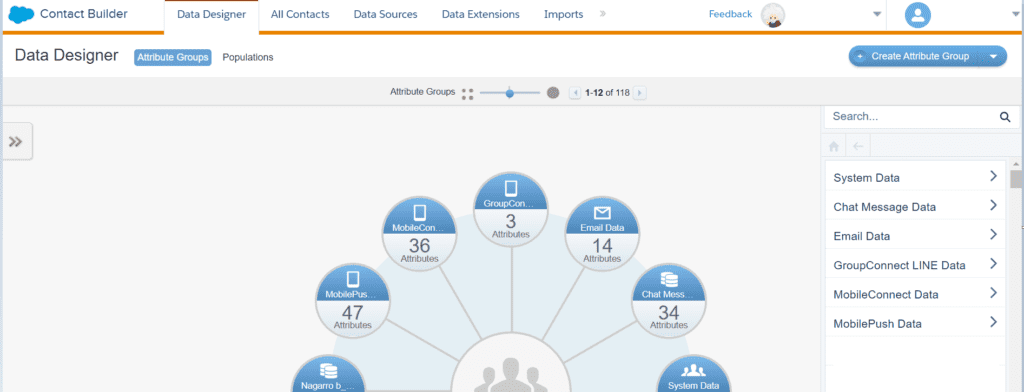1024x392 pixels.
Task: Open the MobileConnect attribute group node
Action: coord(419,234)
